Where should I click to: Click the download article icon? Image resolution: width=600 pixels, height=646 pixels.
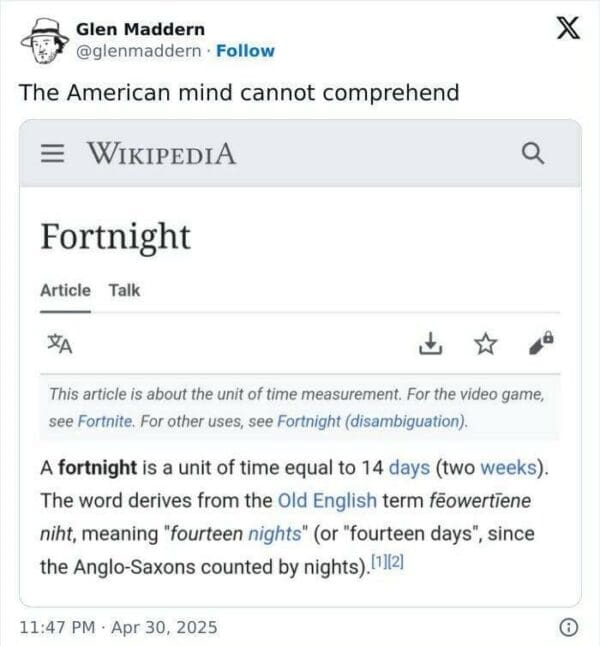click(429, 344)
